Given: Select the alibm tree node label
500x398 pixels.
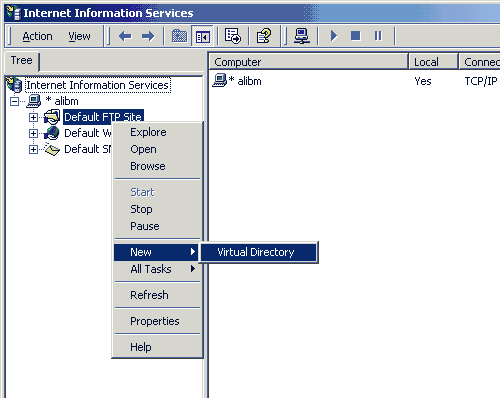Looking at the screenshot, I should 62,101.
